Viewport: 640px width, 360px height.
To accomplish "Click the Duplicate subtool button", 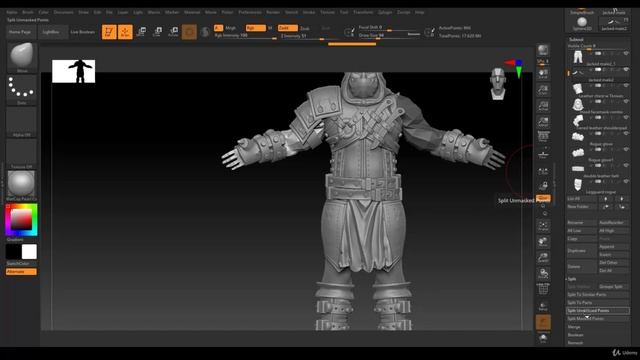I will 581,251.
